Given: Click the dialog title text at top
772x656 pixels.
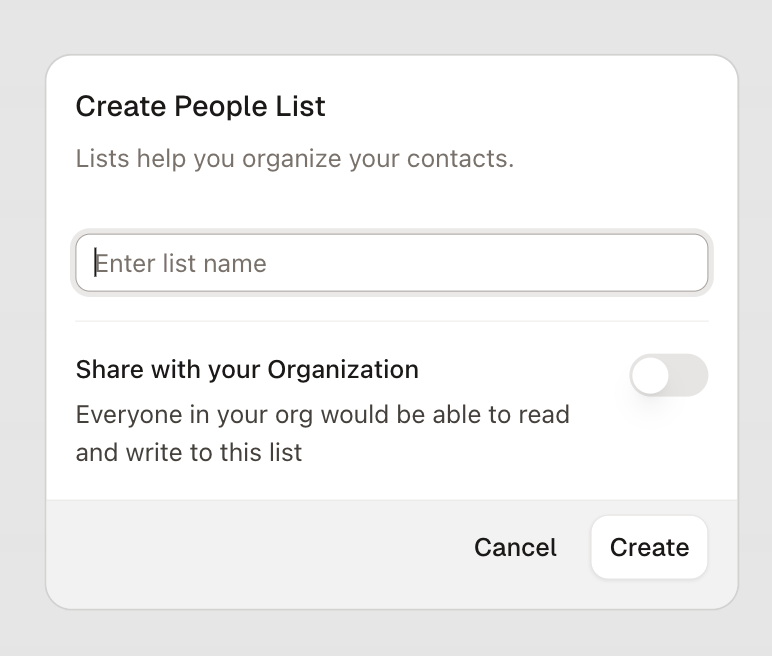Looking at the screenshot, I should click(200, 106).
